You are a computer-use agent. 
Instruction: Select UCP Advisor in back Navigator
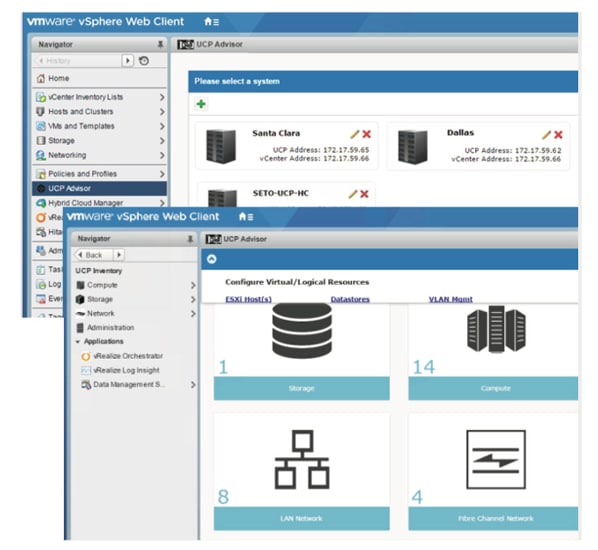pos(100,188)
